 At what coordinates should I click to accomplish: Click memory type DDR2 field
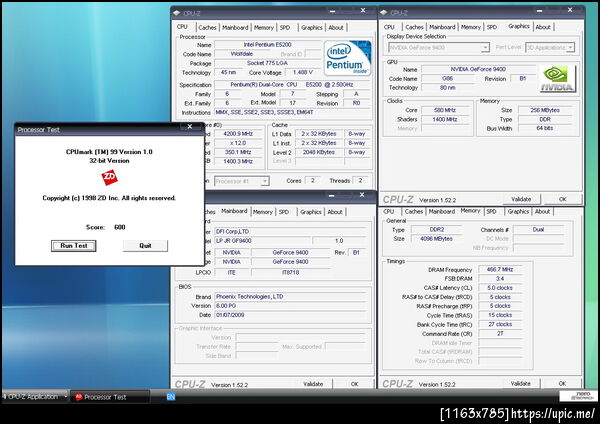(437, 230)
